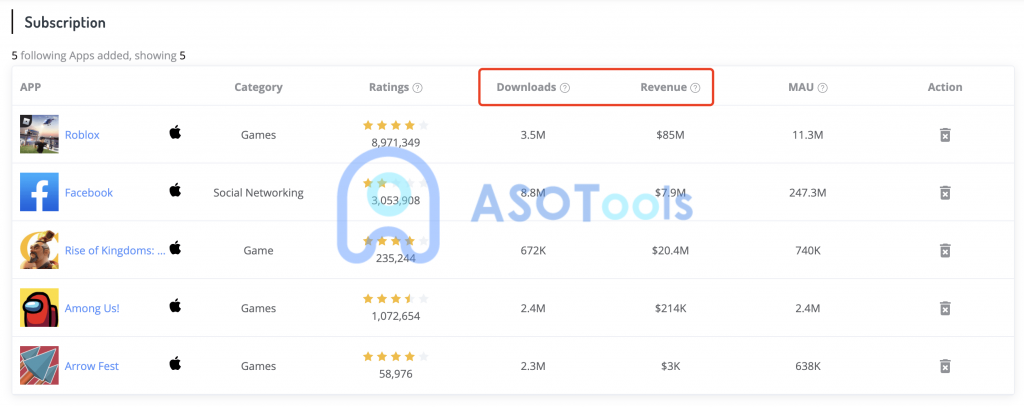Show Revenue help tooltip icon
The width and height of the screenshot is (1024, 407).
[x=695, y=88]
